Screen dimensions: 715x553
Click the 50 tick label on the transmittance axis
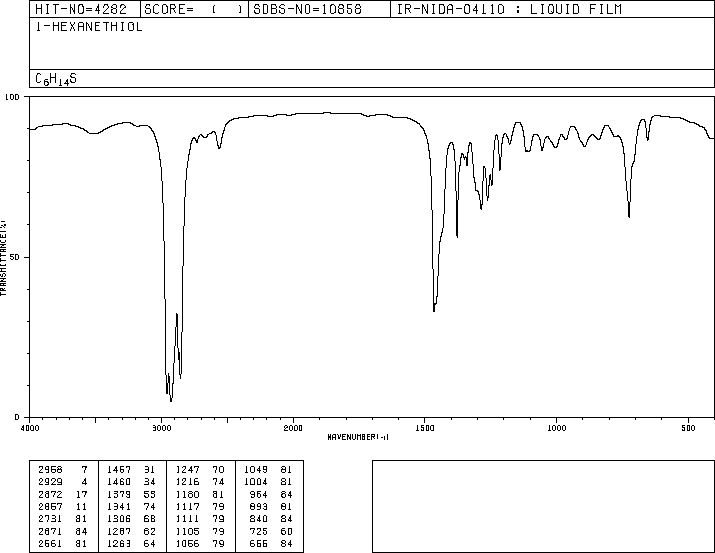14,257
